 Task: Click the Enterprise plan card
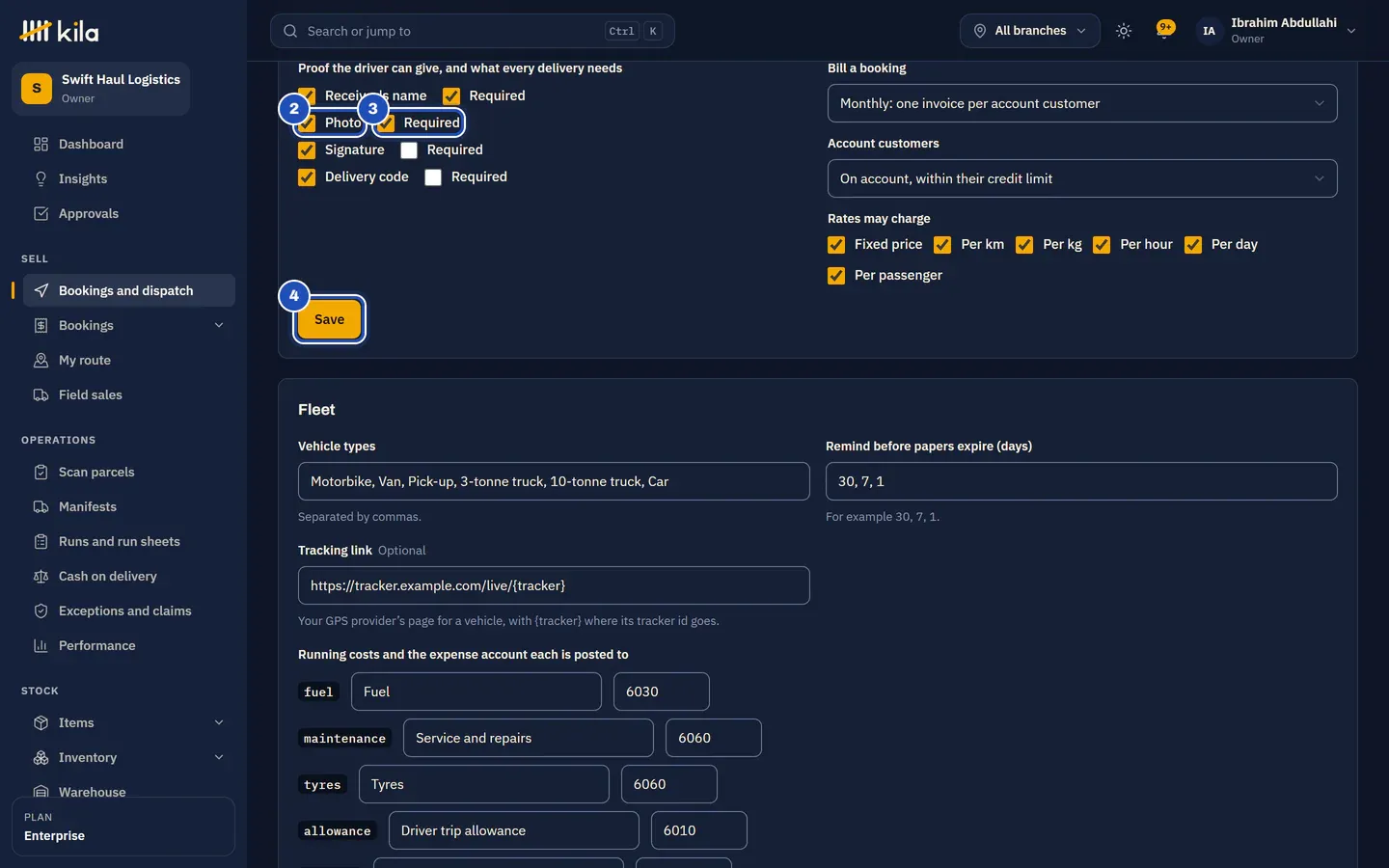(x=123, y=827)
